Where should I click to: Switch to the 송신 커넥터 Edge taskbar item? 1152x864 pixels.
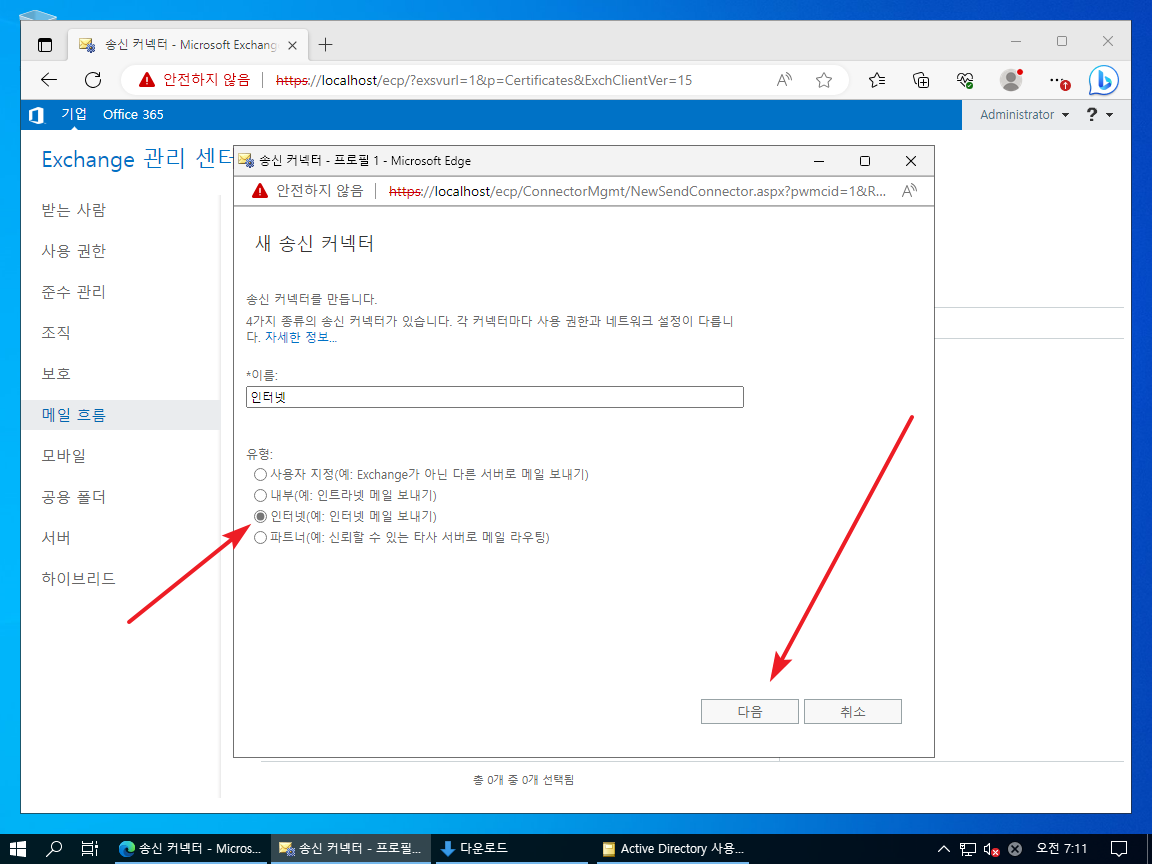pos(190,849)
